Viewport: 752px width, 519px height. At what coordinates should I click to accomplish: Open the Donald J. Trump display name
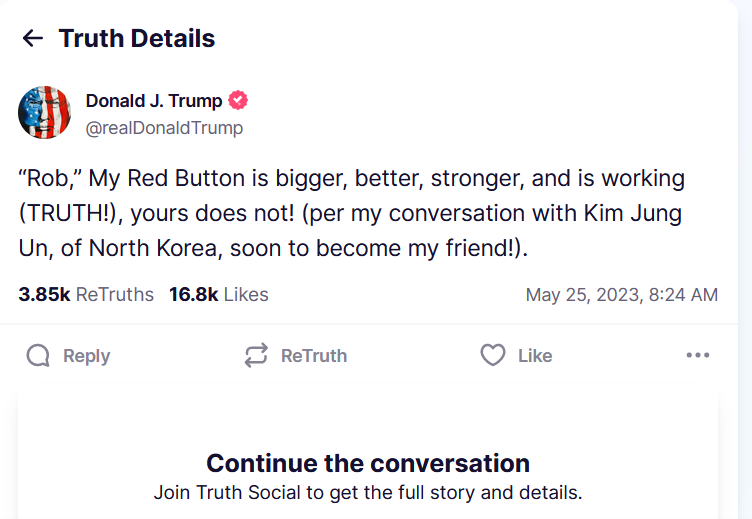[x=154, y=101]
